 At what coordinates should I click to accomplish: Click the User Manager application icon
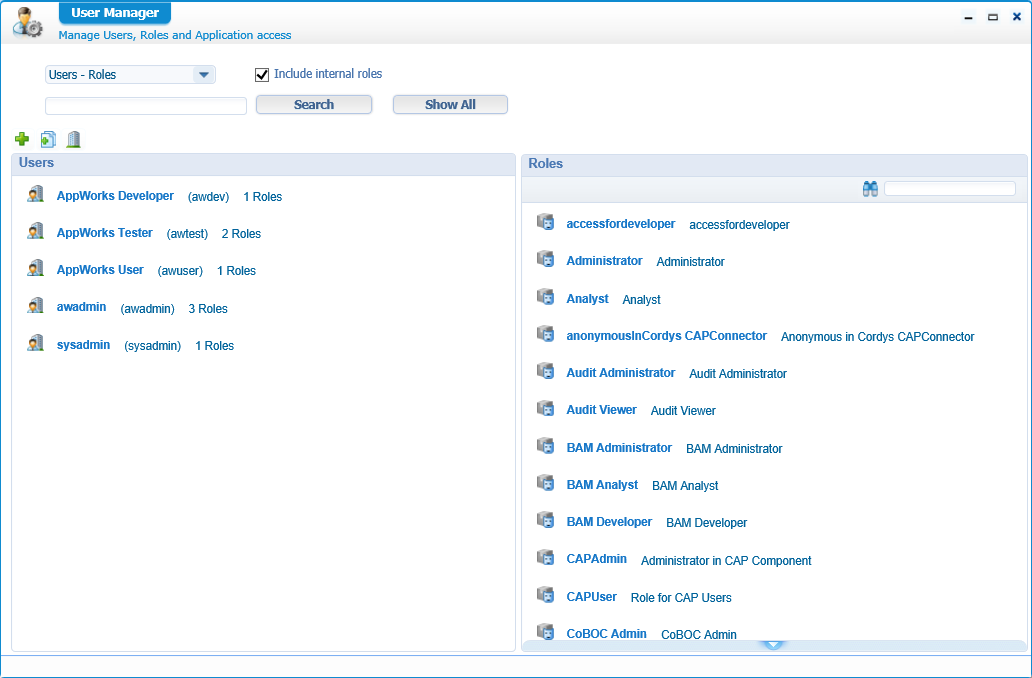[28, 22]
